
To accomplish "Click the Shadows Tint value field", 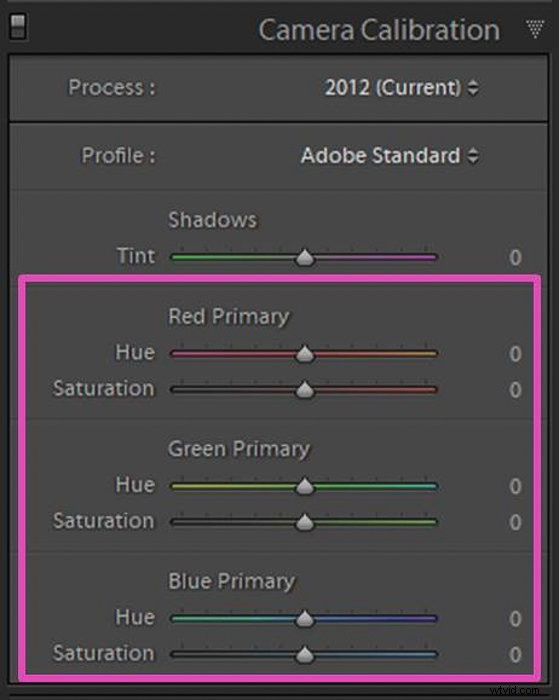I will (x=515, y=258).
